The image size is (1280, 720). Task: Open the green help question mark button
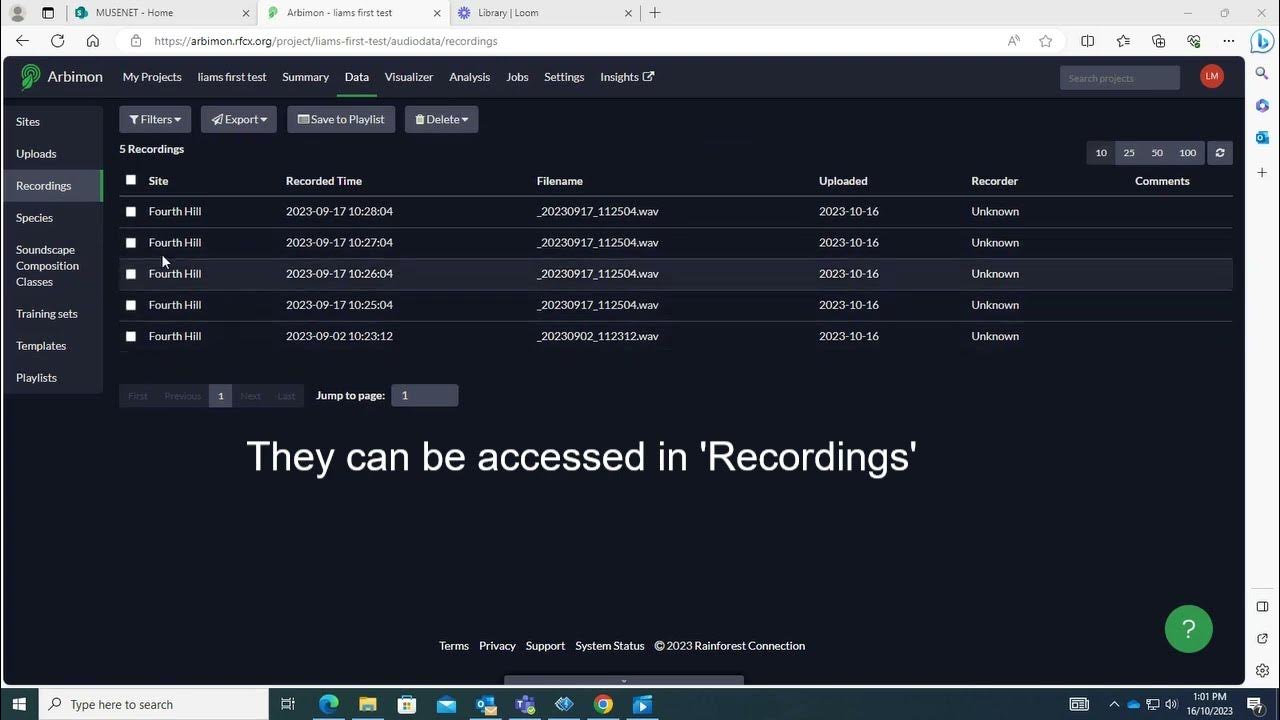pyautogui.click(x=1189, y=629)
